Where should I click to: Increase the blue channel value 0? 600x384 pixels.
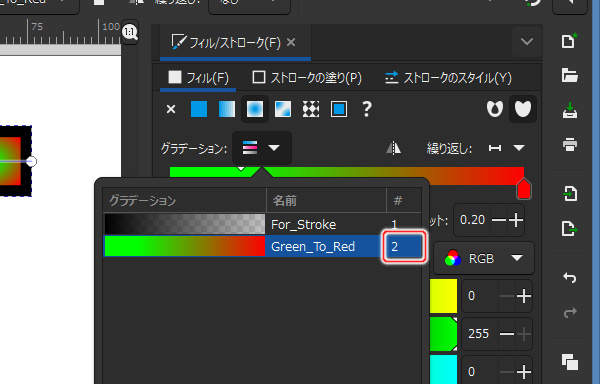pyautogui.click(x=523, y=371)
